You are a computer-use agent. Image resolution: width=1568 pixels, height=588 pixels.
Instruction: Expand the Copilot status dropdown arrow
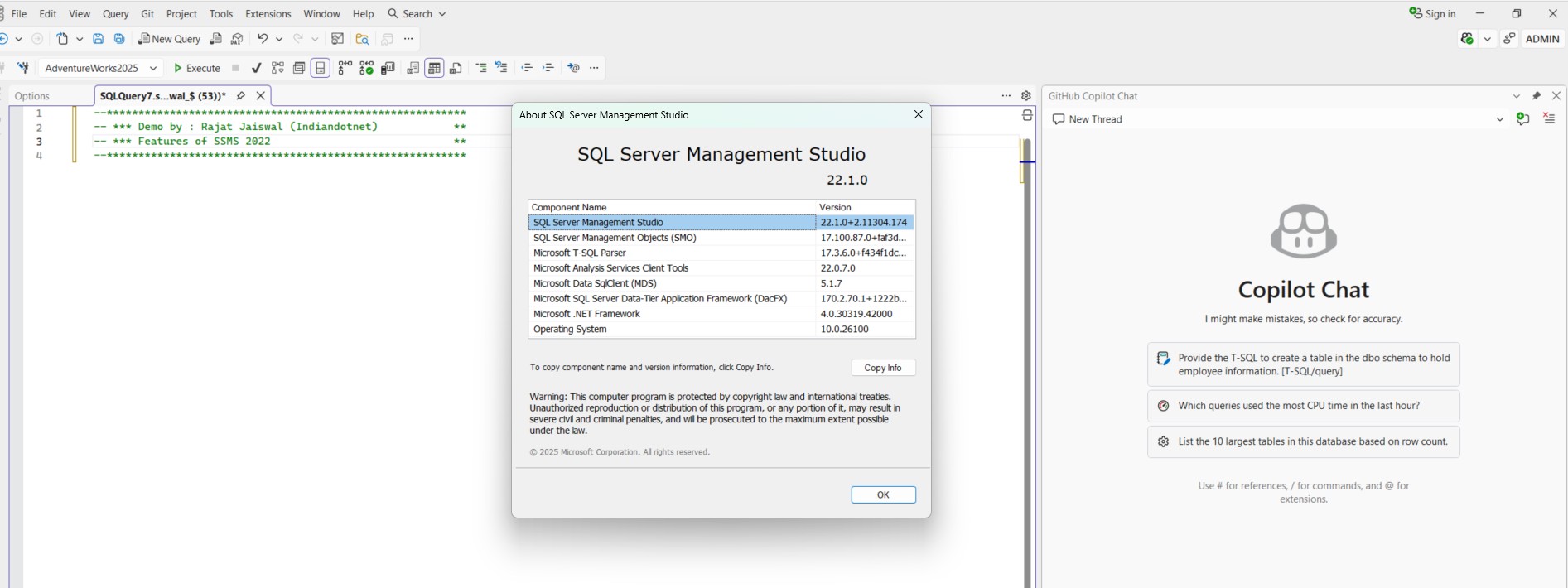(1488, 39)
